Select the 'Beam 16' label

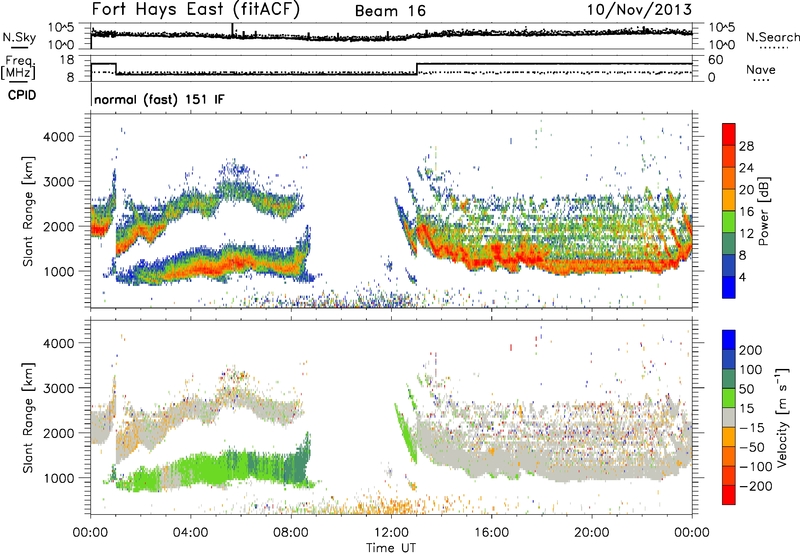click(x=390, y=11)
